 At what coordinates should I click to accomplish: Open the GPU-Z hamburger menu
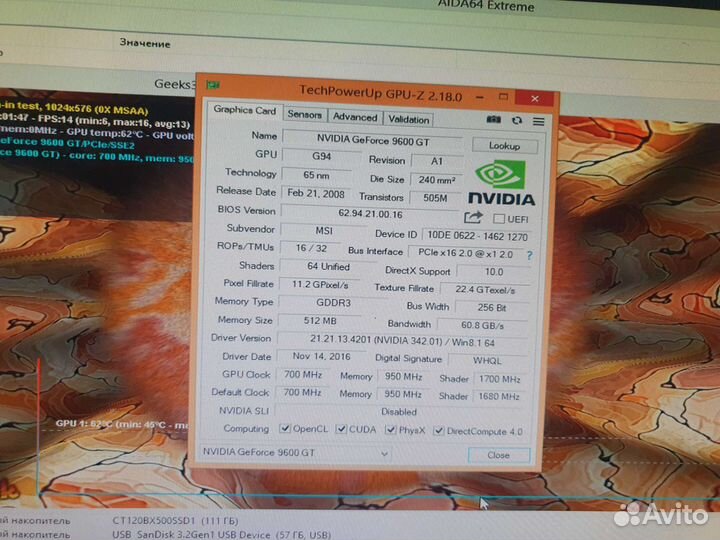click(x=539, y=121)
